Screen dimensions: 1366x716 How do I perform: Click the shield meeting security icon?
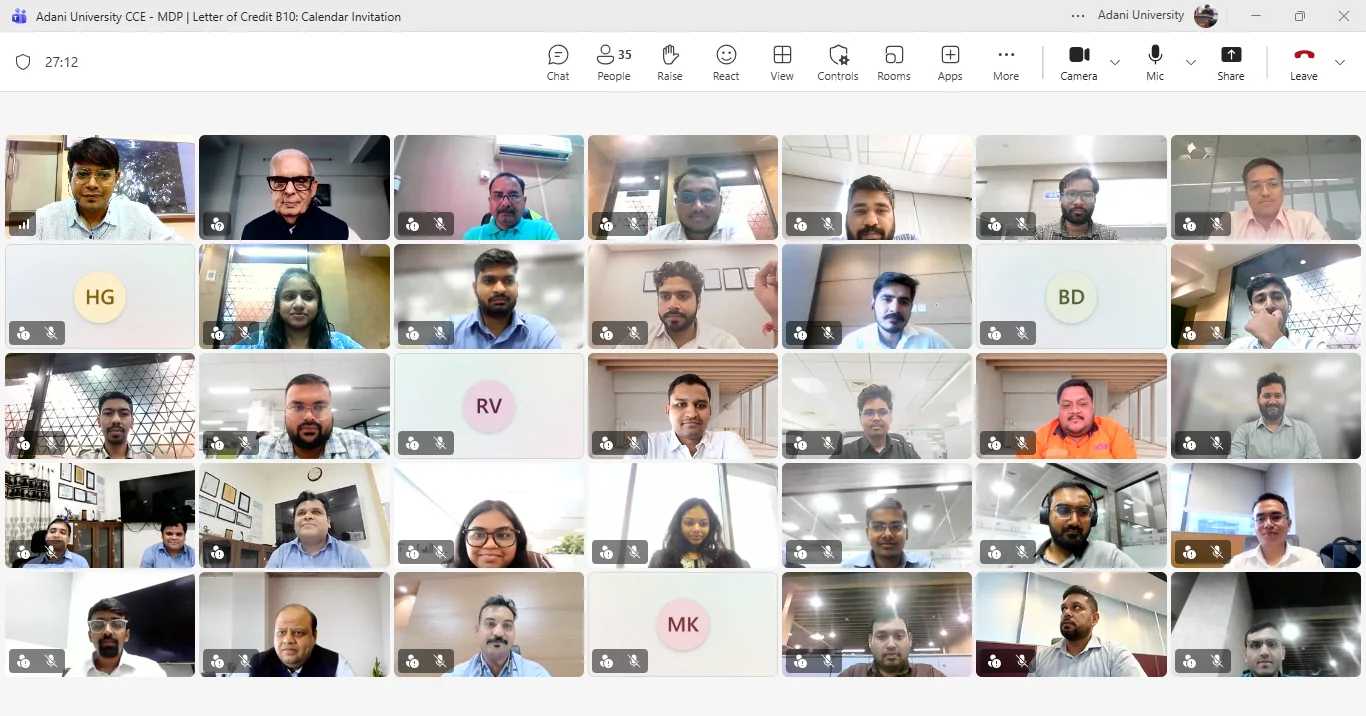click(23, 62)
